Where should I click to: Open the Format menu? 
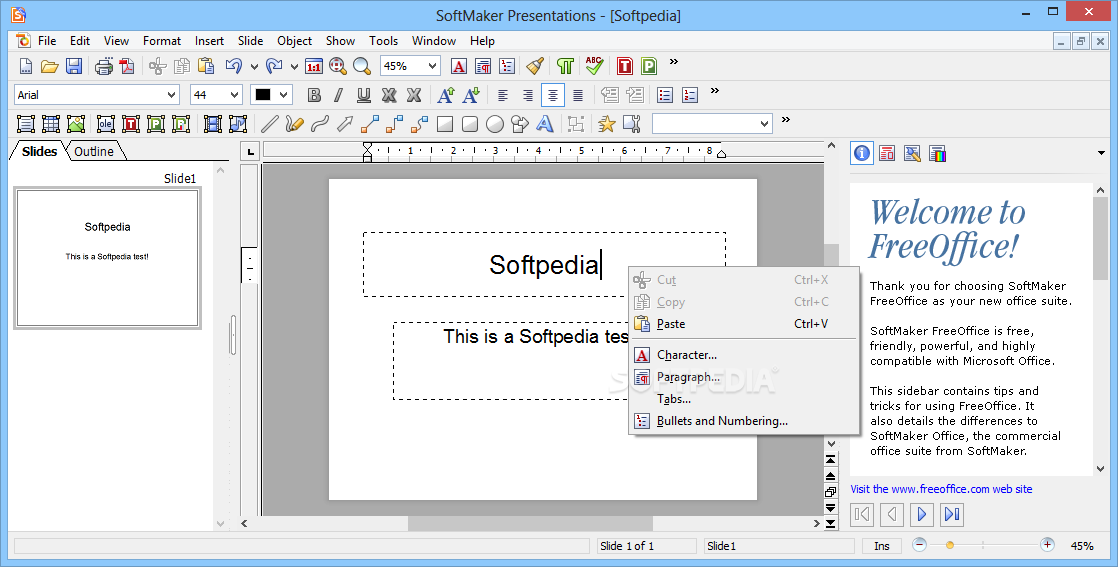pyautogui.click(x=162, y=41)
